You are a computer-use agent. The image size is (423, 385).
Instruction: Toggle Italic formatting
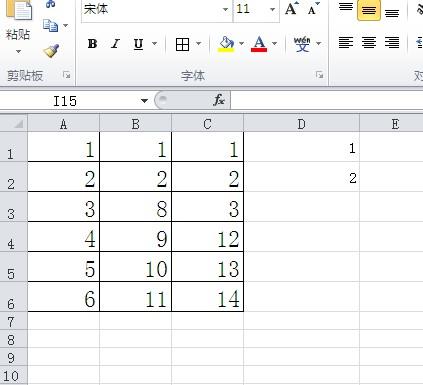[115, 44]
